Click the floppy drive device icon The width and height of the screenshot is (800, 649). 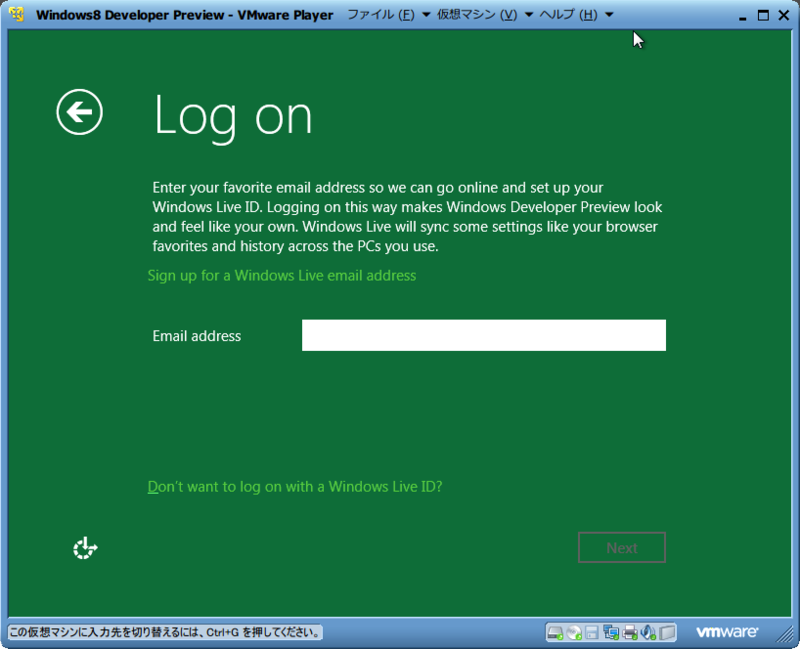592,633
